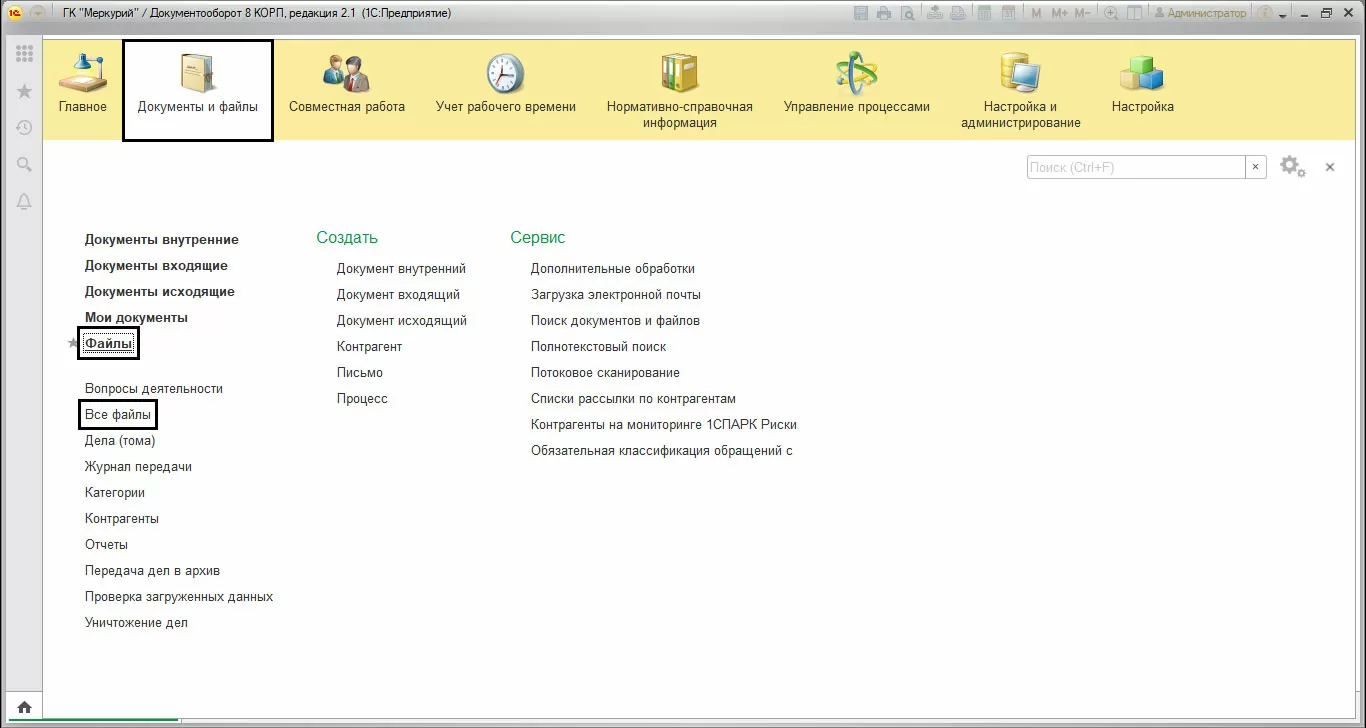1366x728 pixels.
Task: Open the Нормативно-справочная информация section
Action: [680, 92]
